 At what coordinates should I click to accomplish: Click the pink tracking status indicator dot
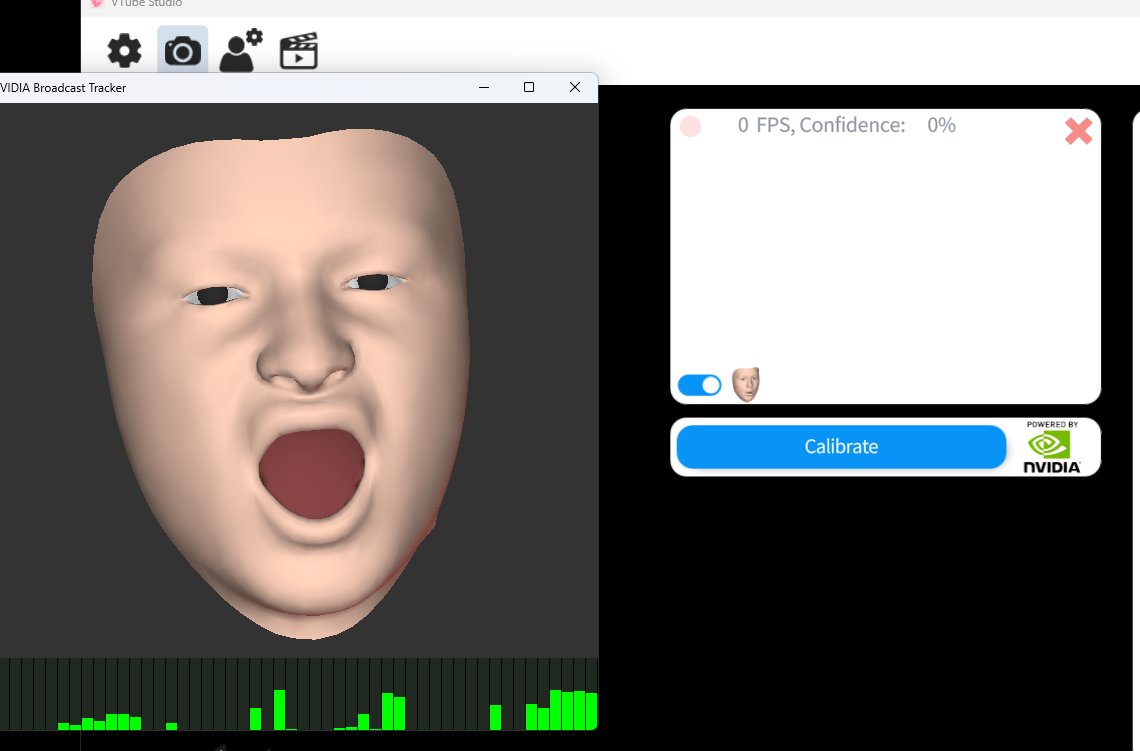(690, 126)
